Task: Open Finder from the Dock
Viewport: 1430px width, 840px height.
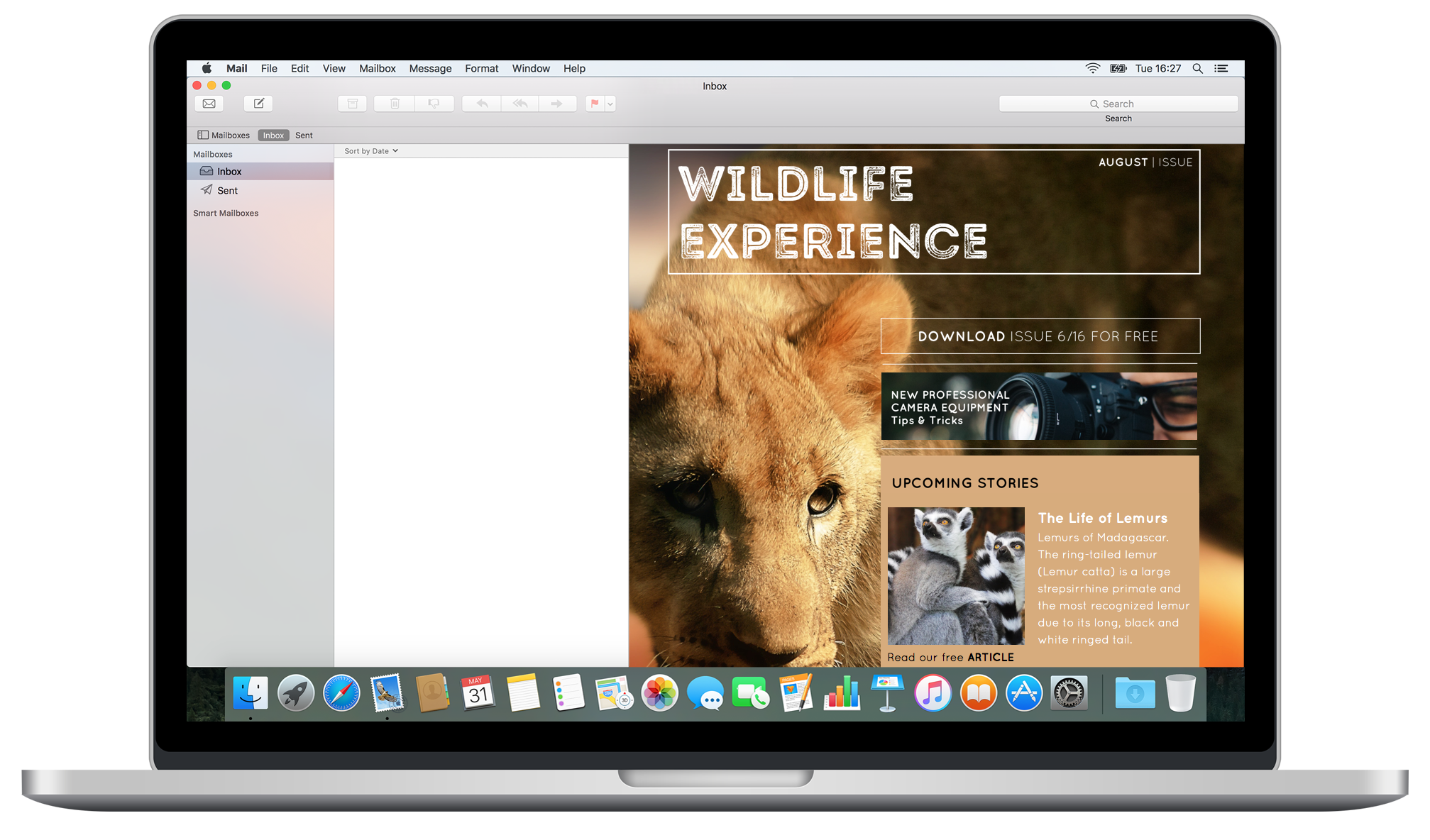Action: (251, 692)
